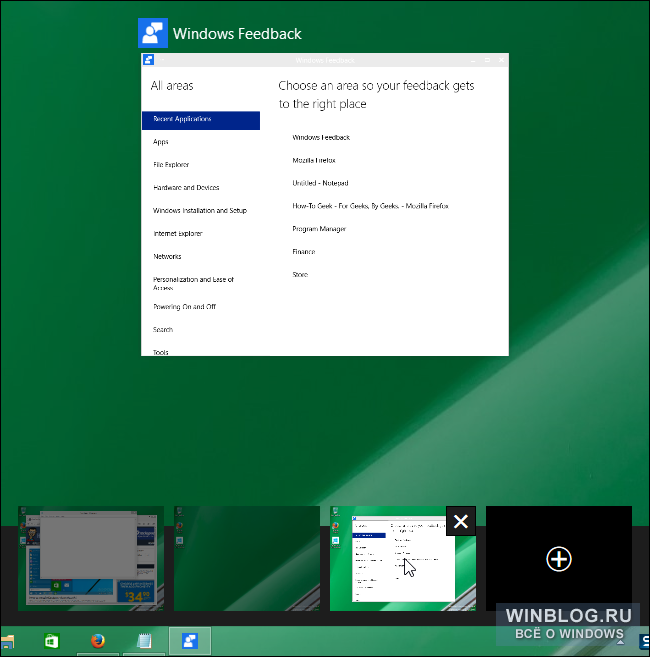Select the Tools area
Screen dimensions: 650x657
(x=161, y=352)
